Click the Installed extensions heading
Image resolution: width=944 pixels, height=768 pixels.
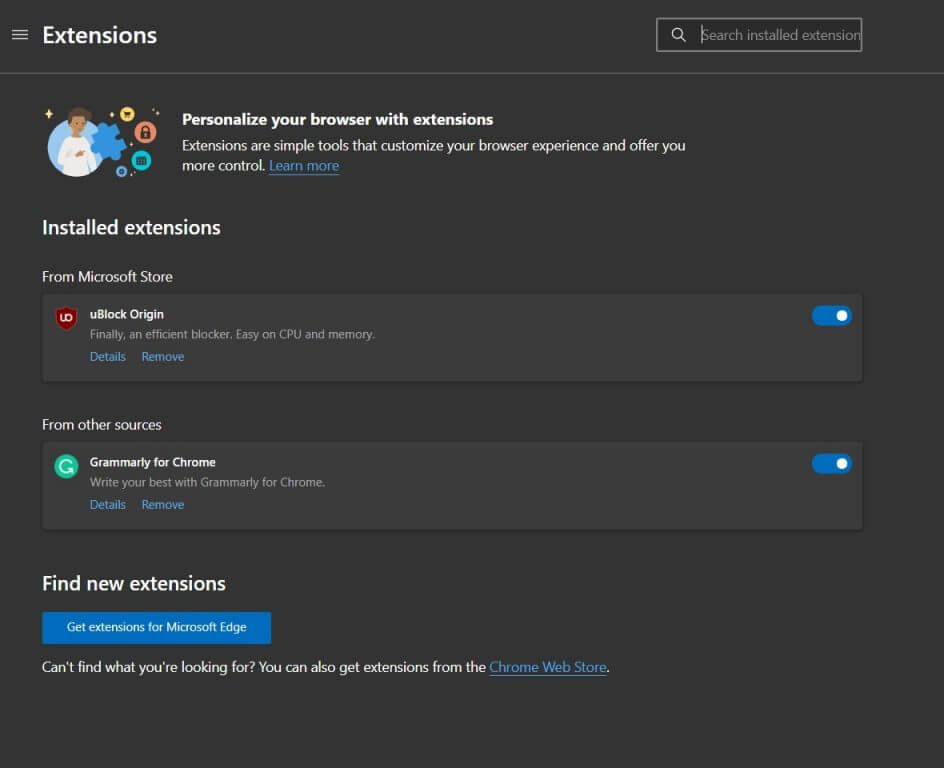click(x=131, y=228)
